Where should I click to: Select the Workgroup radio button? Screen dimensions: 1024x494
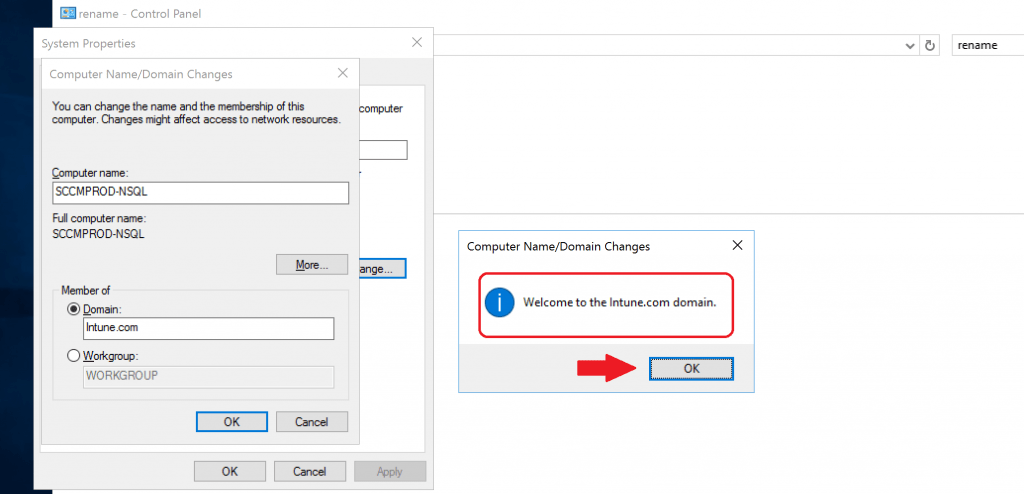click(73, 356)
